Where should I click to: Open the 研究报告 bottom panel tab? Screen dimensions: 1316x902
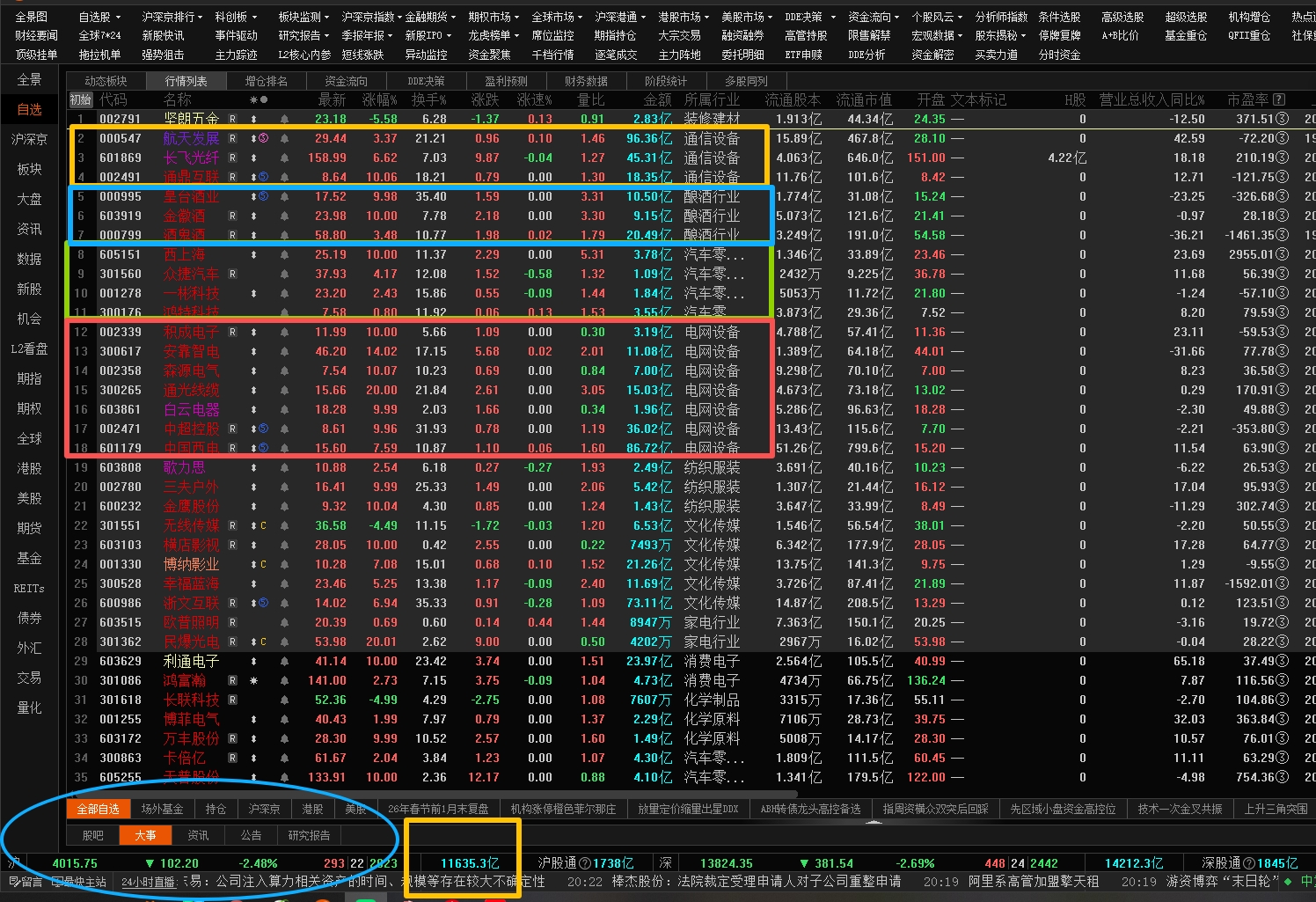pos(309,835)
